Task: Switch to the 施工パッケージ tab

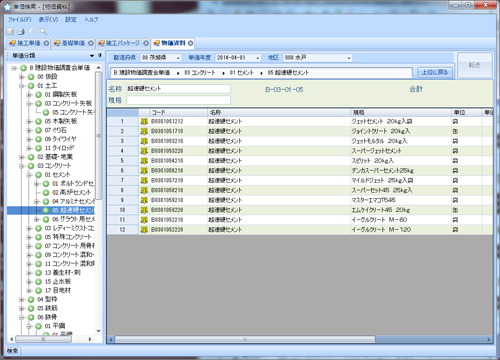Action: tap(123, 43)
